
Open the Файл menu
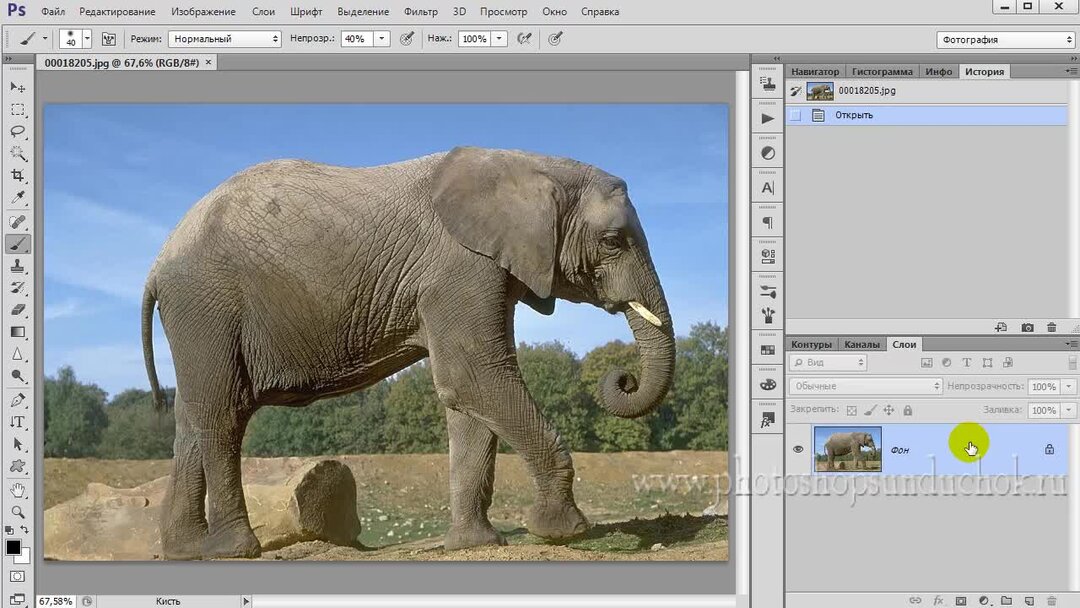tap(53, 12)
